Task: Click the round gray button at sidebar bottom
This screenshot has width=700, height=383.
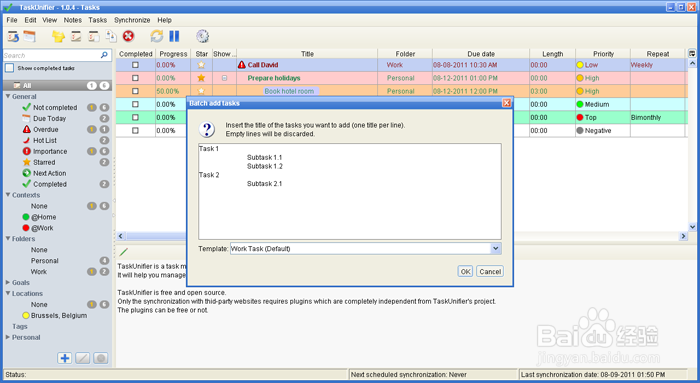Action: coord(101,358)
